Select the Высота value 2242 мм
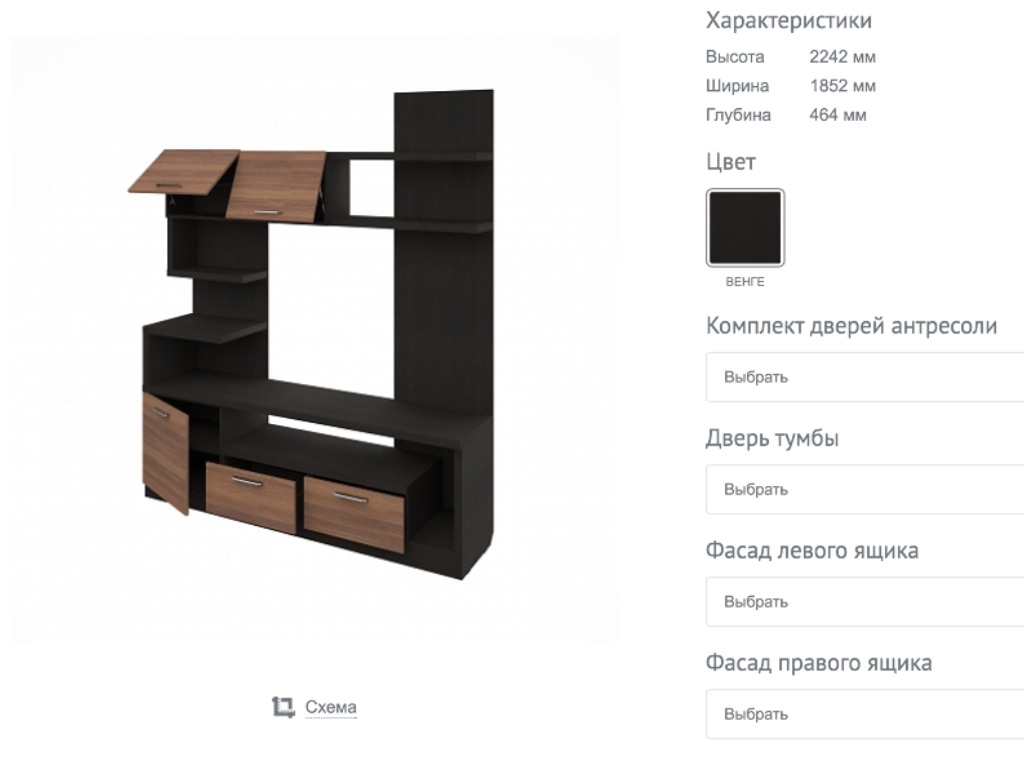Image resolution: width=1024 pixels, height=768 pixels. 842,57
